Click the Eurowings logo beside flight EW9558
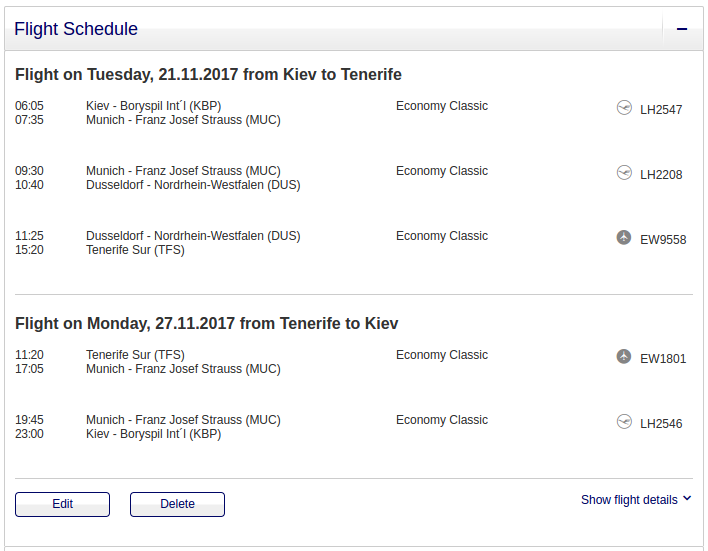The width and height of the screenshot is (708, 551). (x=624, y=238)
